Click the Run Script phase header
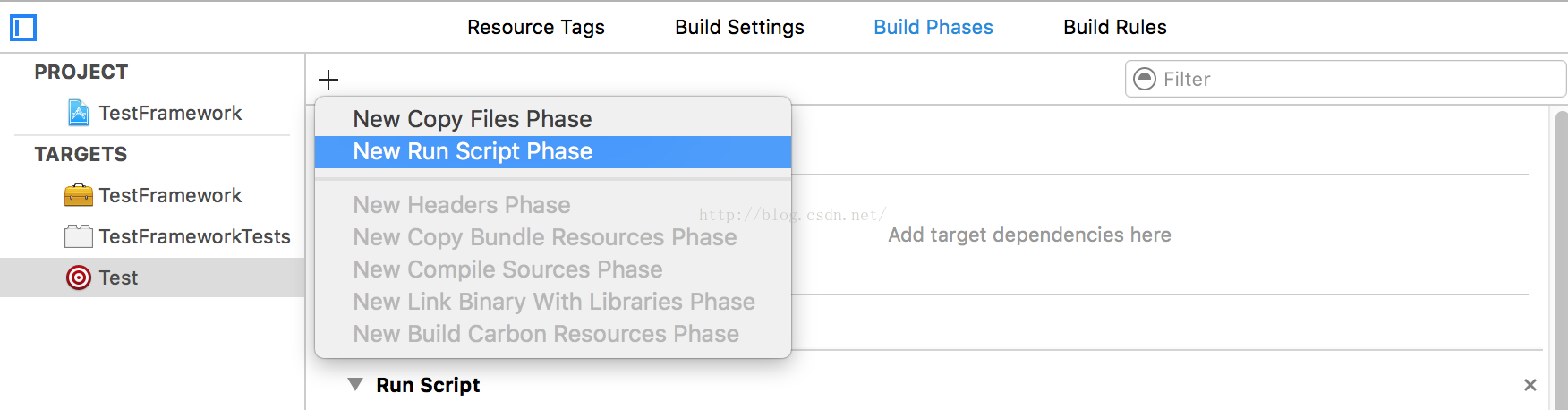Viewport: 1568px width, 410px height. 428,385
